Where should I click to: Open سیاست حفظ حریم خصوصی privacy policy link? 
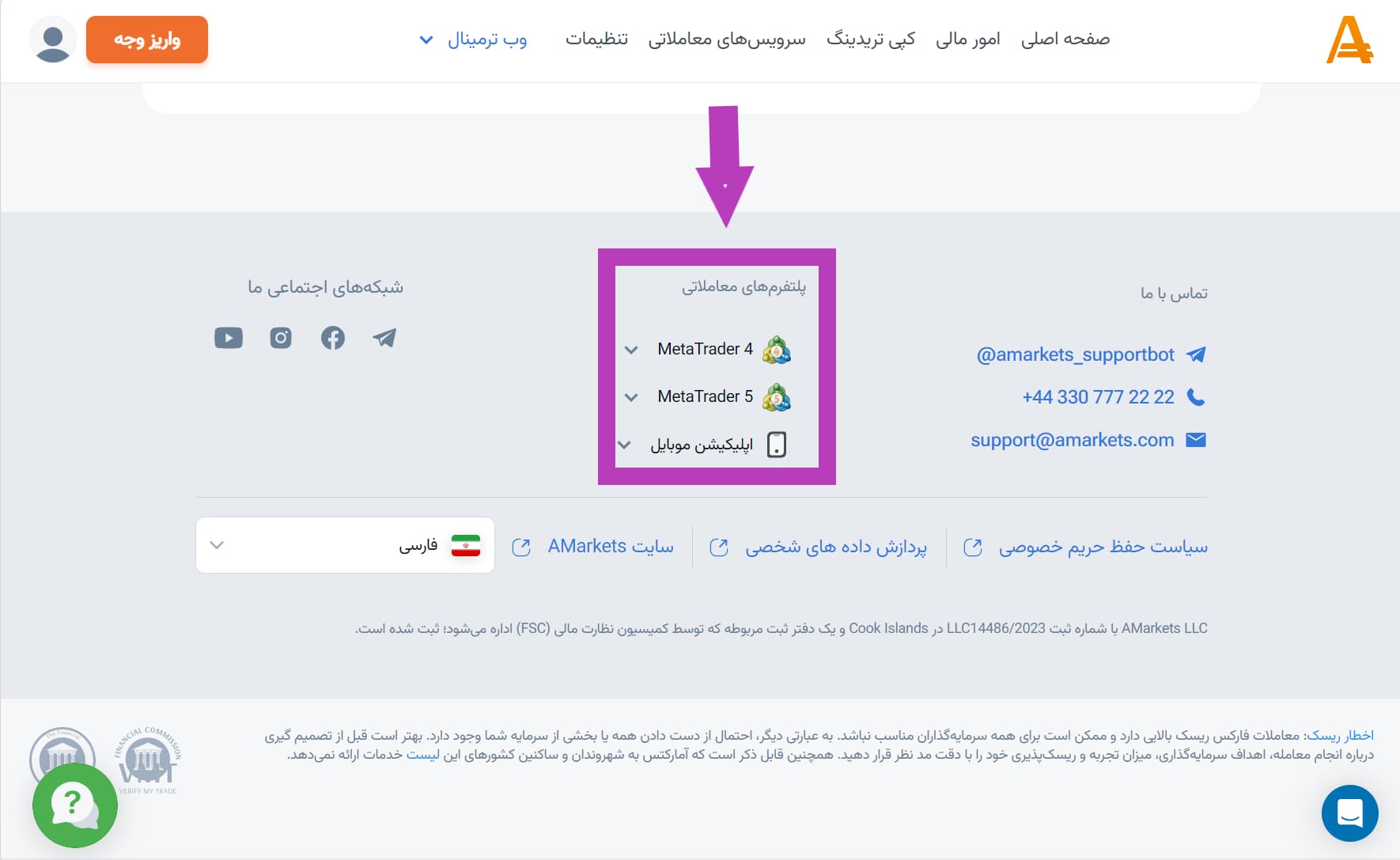pyautogui.click(x=1103, y=547)
